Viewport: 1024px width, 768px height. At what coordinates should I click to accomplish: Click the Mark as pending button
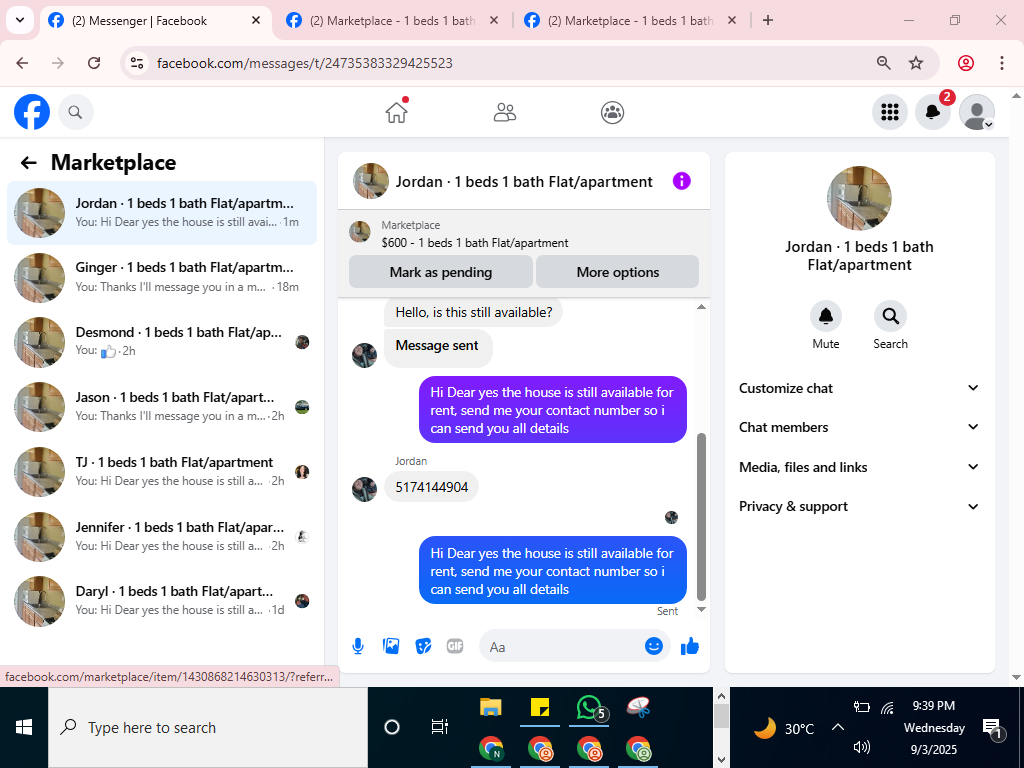click(441, 272)
